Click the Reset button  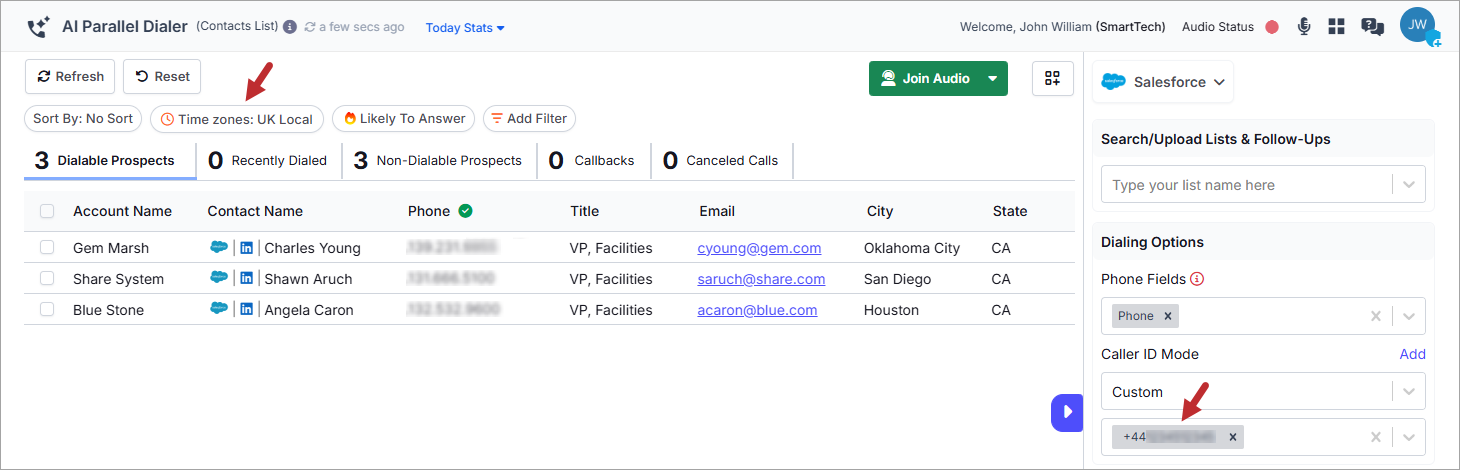point(162,77)
